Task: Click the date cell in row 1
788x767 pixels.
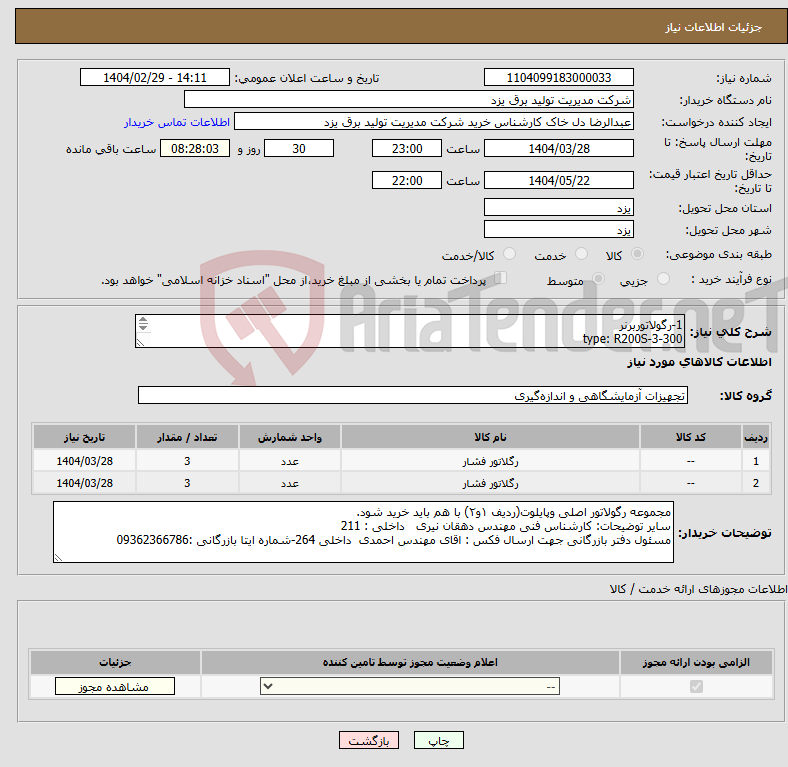Action: tap(84, 461)
